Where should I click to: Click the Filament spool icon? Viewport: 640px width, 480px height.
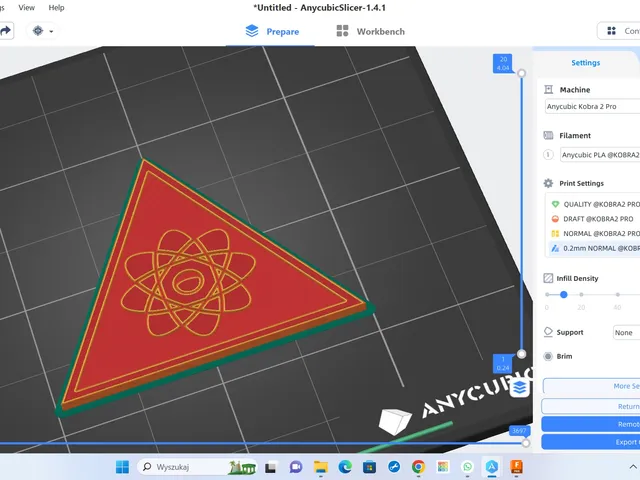549,135
